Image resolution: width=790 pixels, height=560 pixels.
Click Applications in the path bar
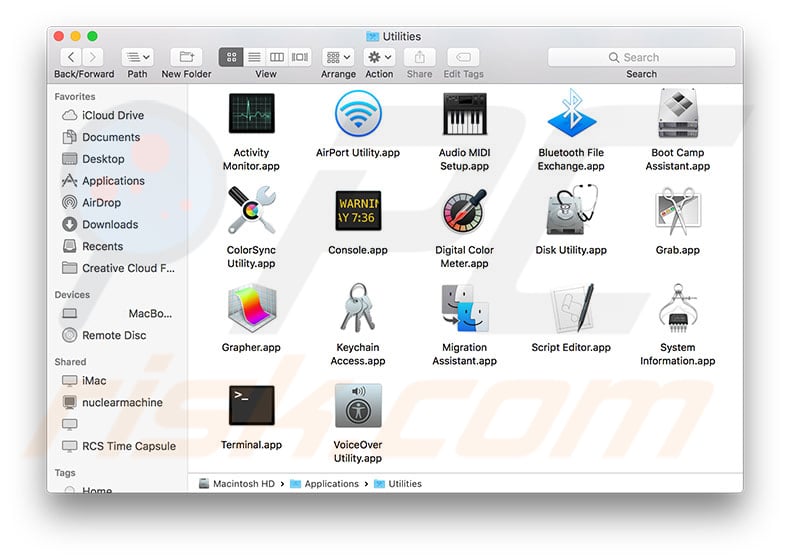[324, 484]
